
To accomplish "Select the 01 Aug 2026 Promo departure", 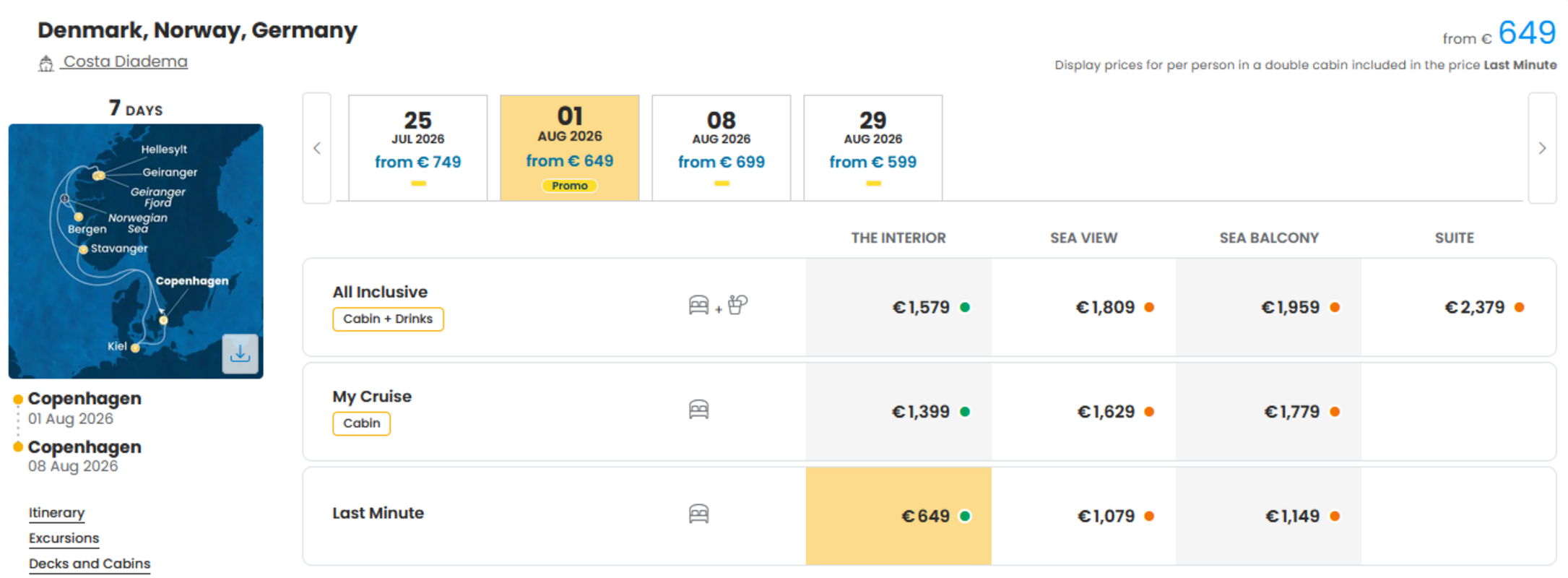I will pyautogui.click(x=570, y=148).
